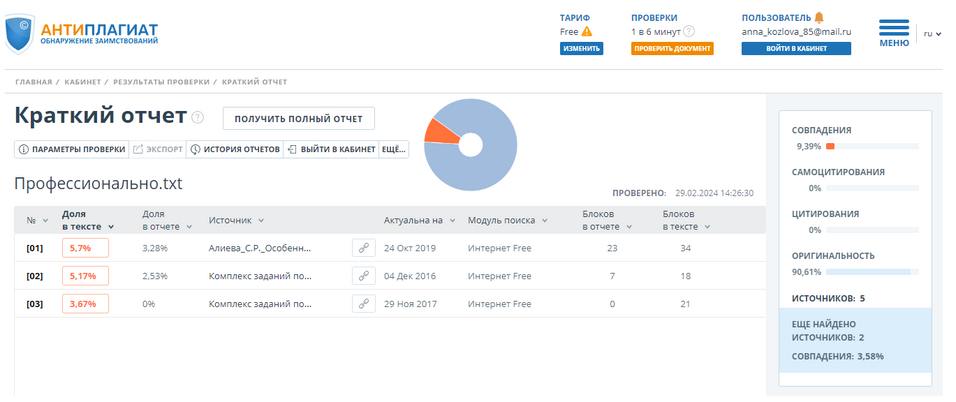Screen dimensions: 956x402
Task: Open the source dated 04 Дек 2016
Action: click(260, 276)
